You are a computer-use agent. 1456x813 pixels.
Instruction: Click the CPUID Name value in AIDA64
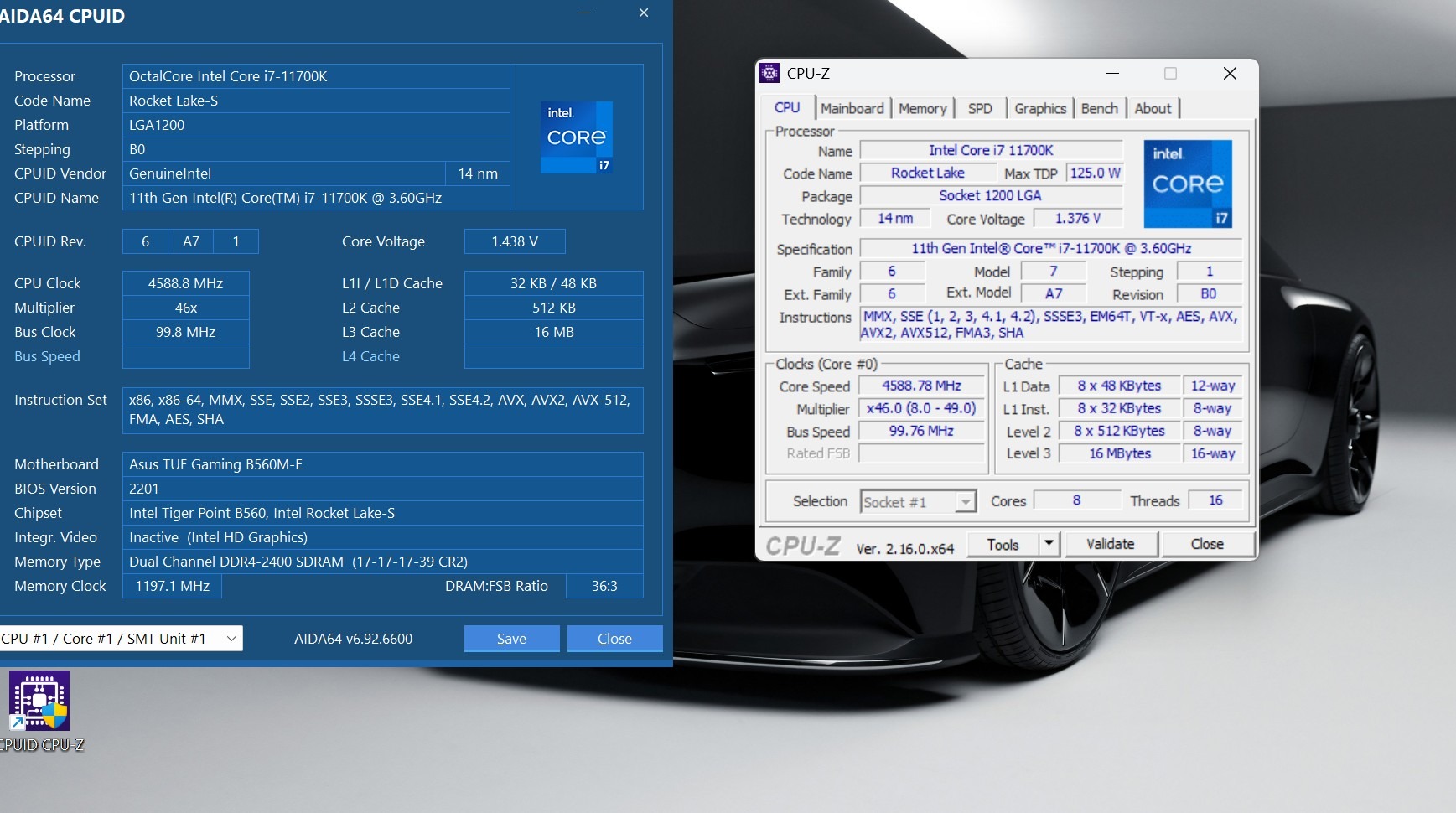click(x=316, y=198)
